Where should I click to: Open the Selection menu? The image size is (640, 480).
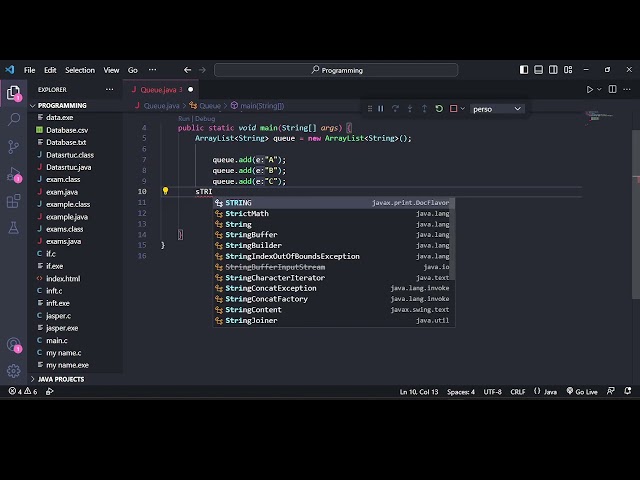[x=80, y=70]
